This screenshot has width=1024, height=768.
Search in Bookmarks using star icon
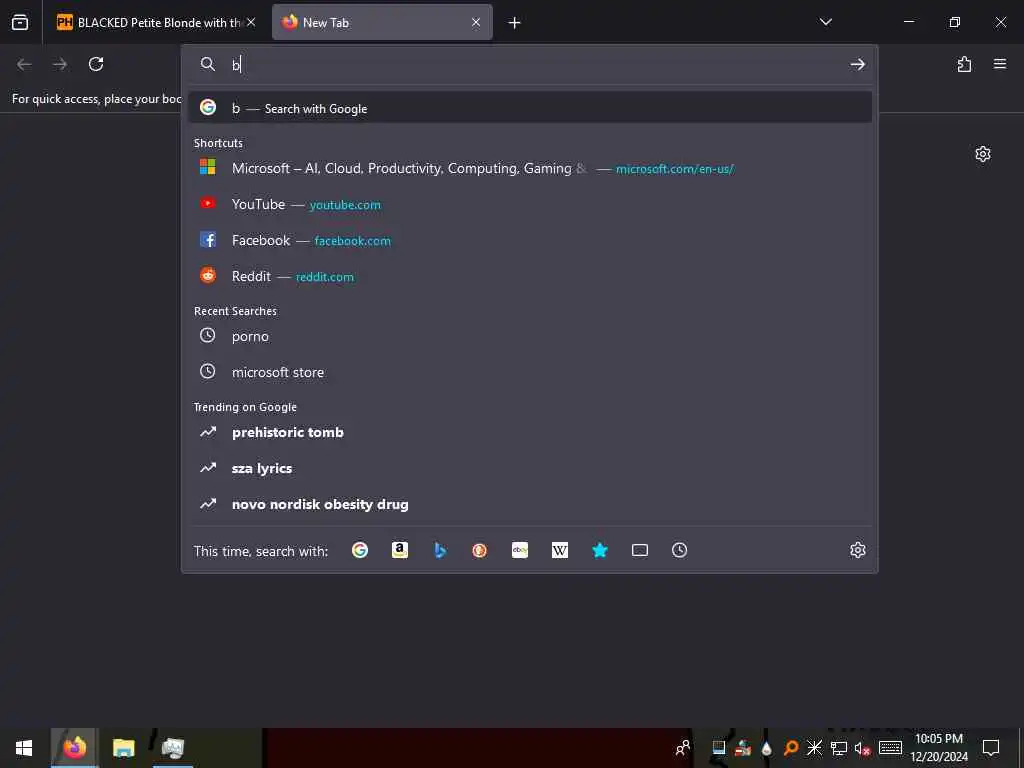(x=600, y=551)
